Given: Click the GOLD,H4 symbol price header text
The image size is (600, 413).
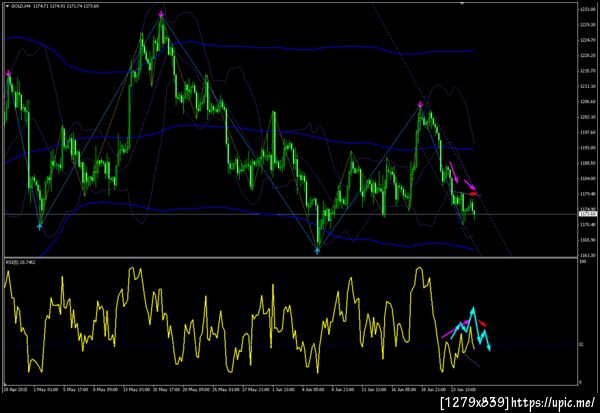Looking at the screenshot, I should pos(55,6).
